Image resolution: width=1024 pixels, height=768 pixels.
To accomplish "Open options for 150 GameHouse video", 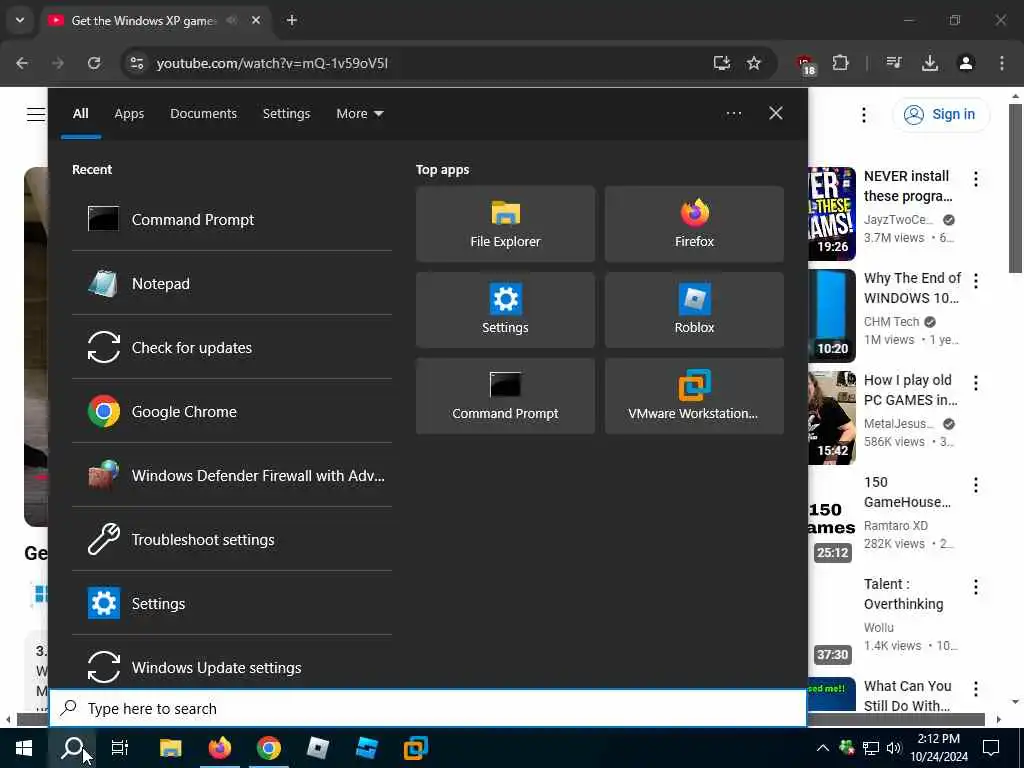I will (x=976, y=484).
